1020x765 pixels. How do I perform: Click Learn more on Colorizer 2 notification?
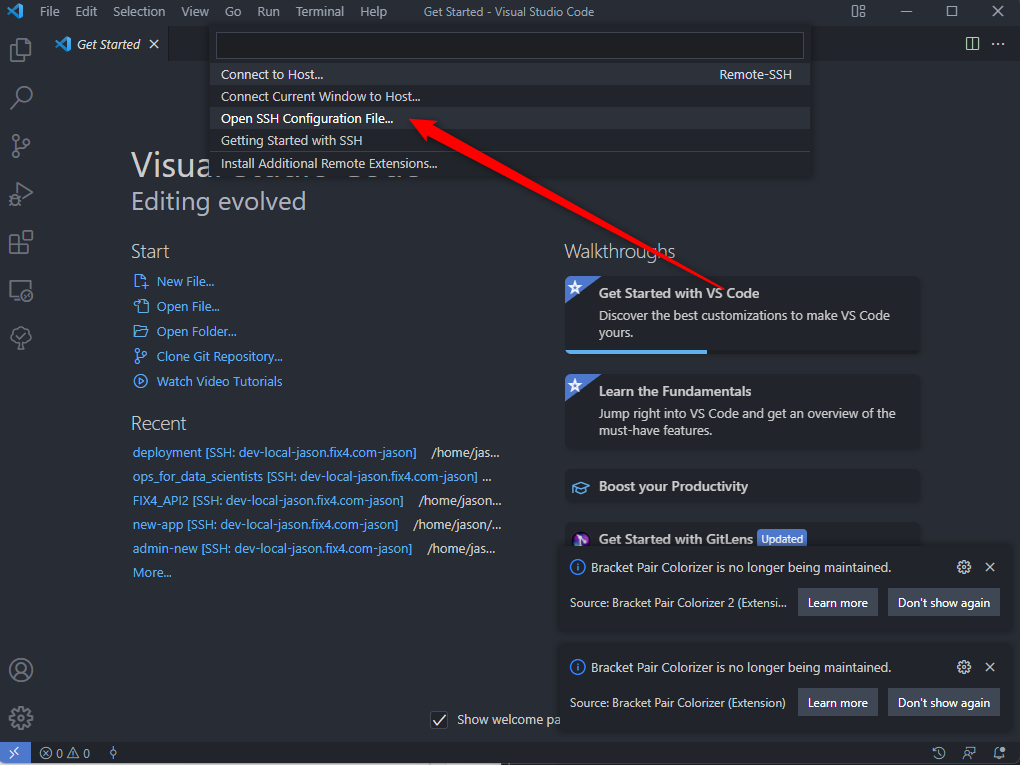[838, 602]
